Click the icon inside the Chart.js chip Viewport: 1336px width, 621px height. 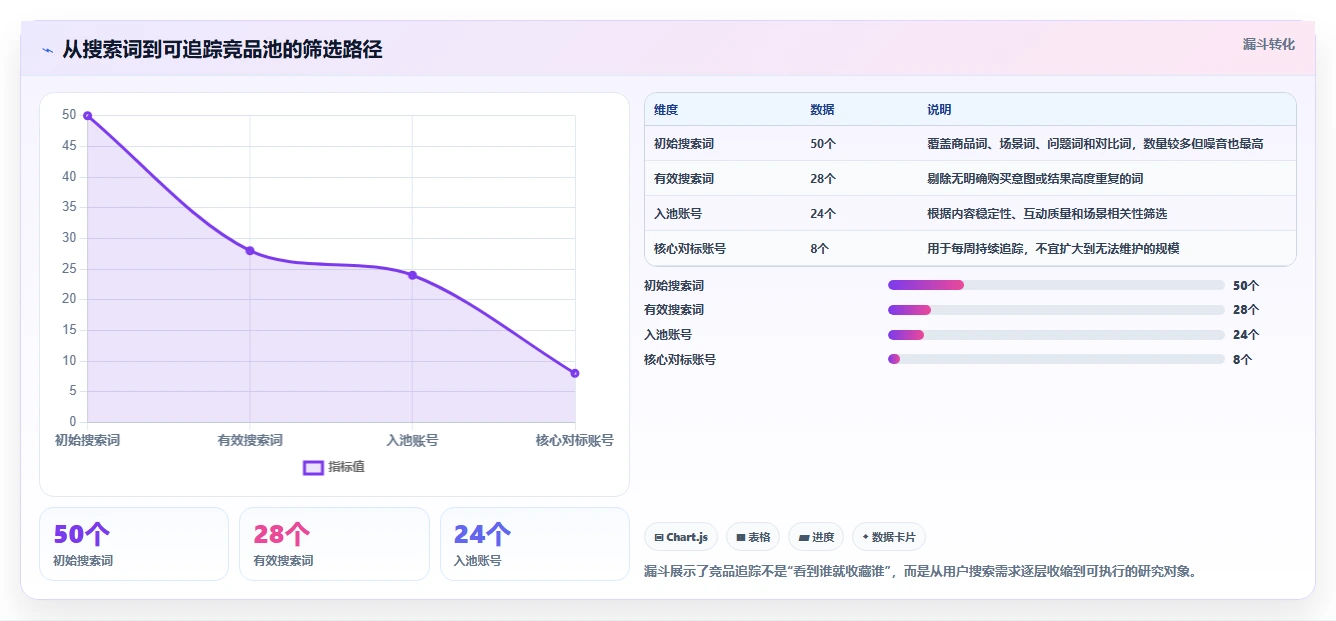coord(659,537)
